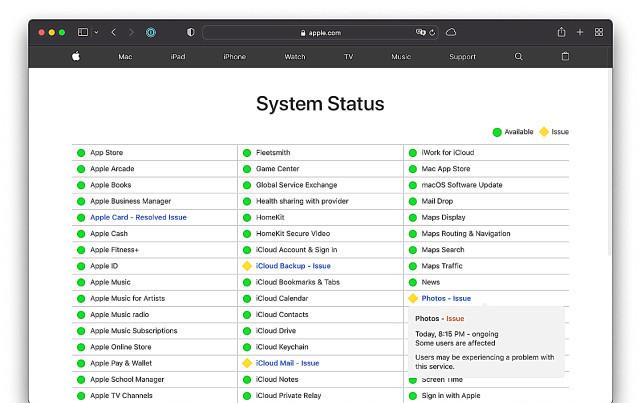Select the HomeKit Secure Video text
641x403 pixels.
(293, 234)
